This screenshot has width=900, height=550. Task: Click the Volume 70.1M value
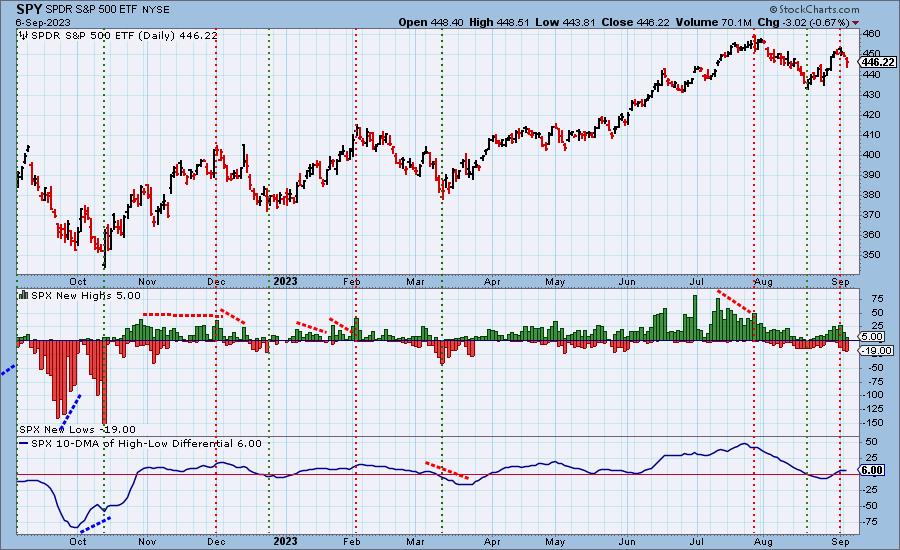(713, 22)
